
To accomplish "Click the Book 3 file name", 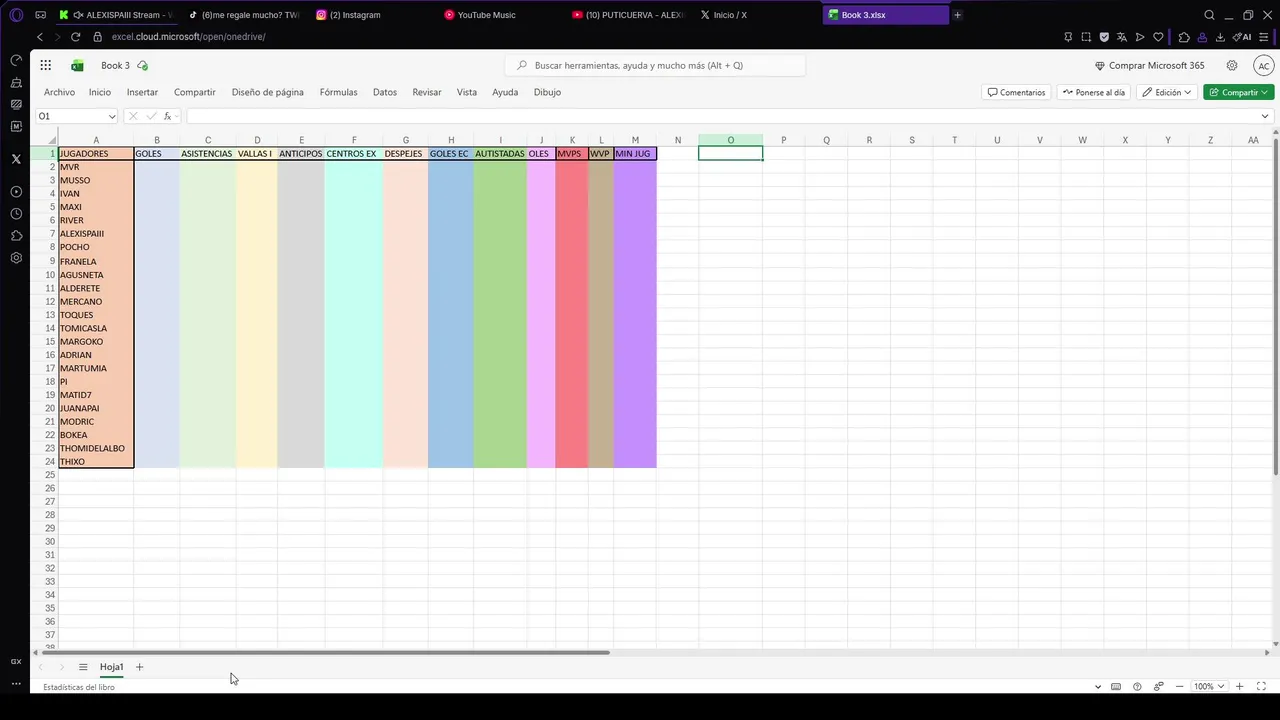I will [x=115, y=65].
